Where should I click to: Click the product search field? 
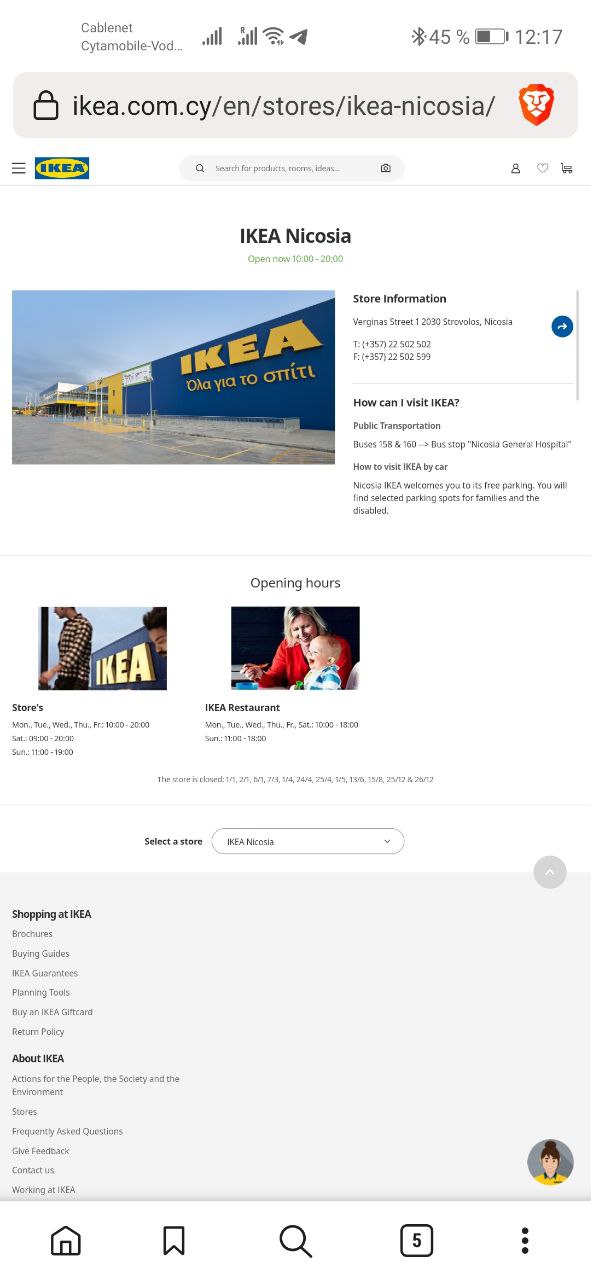(x=292, y=168)
